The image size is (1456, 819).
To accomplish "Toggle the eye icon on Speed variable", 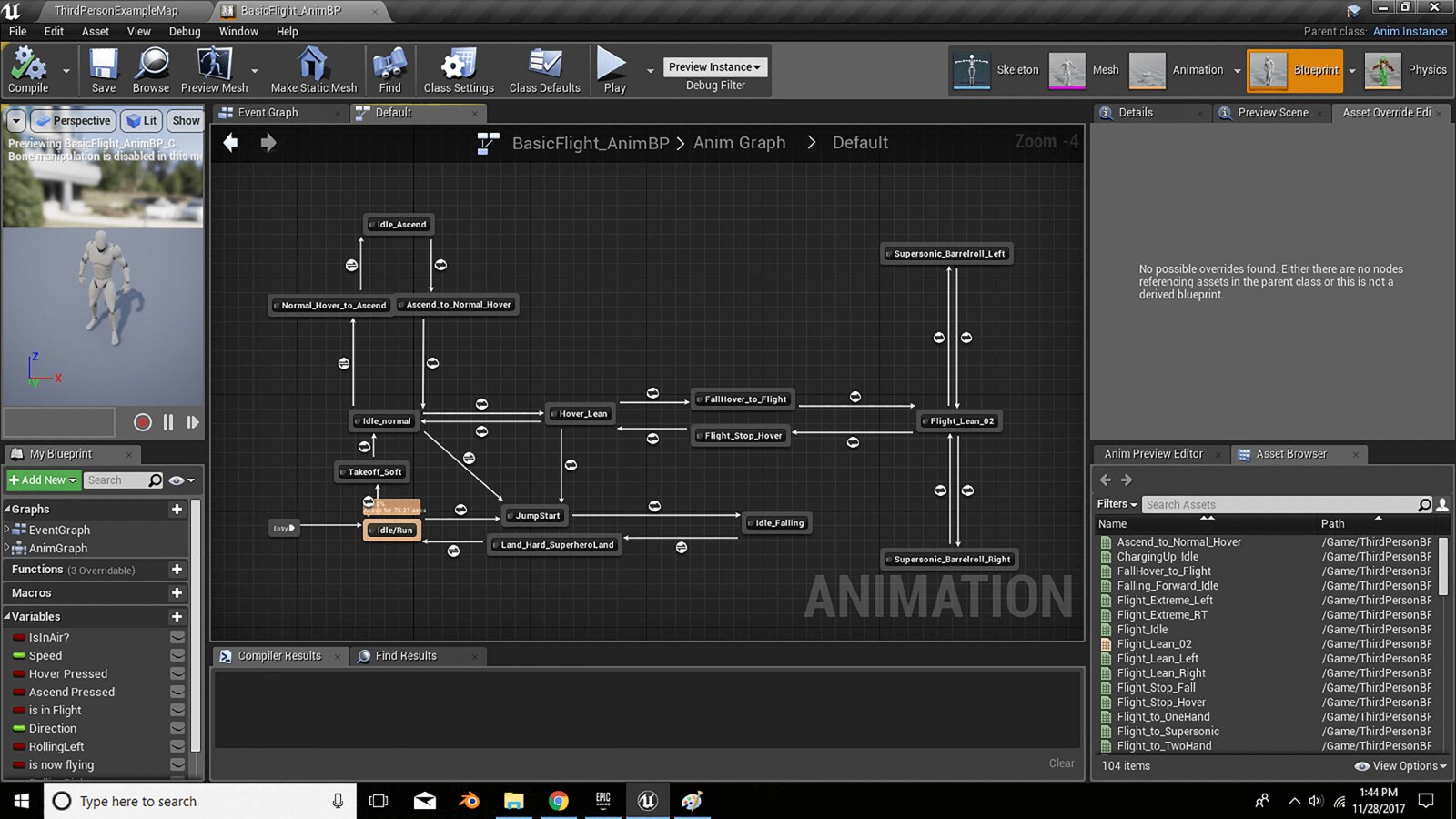I will tap(178, 655).
